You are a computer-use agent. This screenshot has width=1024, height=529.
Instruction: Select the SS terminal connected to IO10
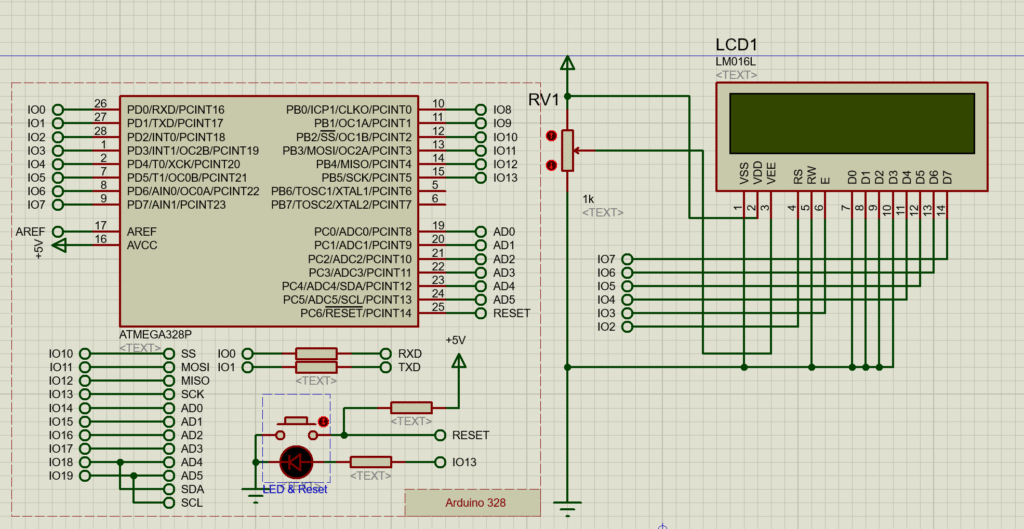coord(169,353)
